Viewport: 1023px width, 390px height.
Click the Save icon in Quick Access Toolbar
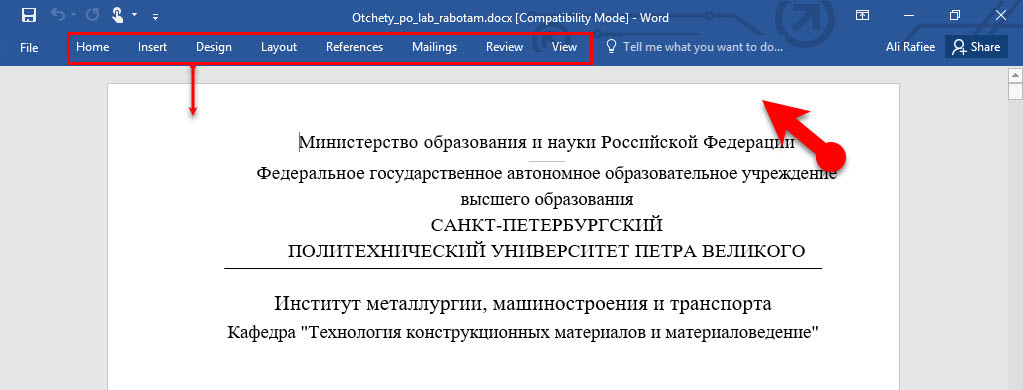tap(29, 15)
